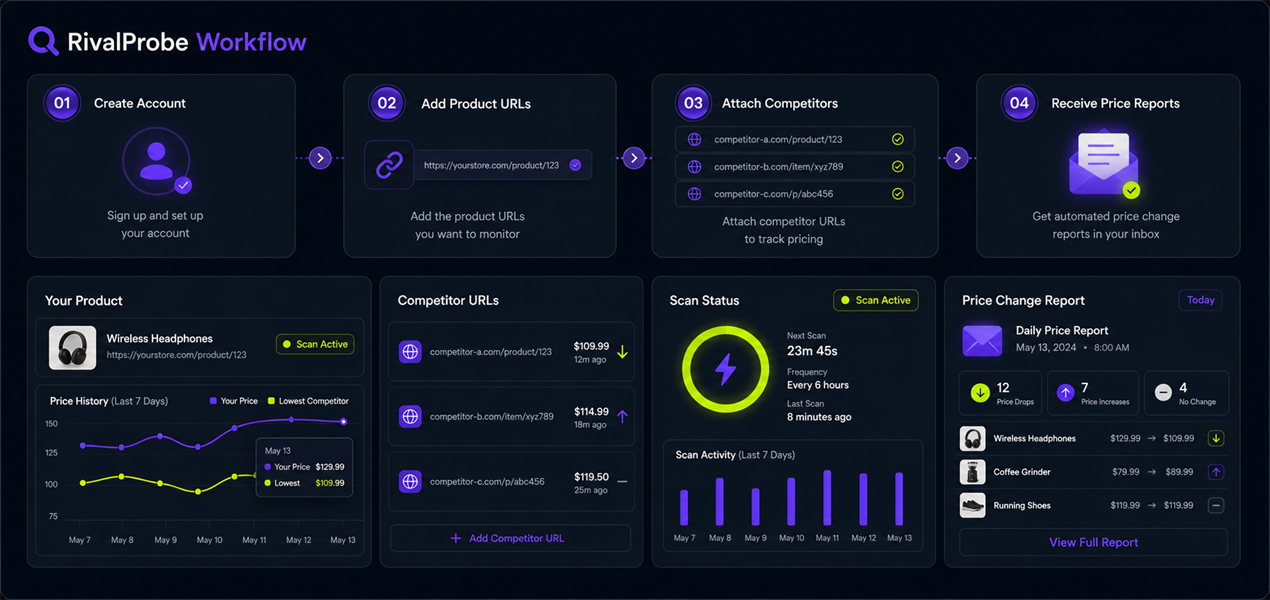The height and width of the screenshot is (600, 1270).
Task: Click the '$89.99' Coffee Grinder new price
Action: click(1179, 472)
